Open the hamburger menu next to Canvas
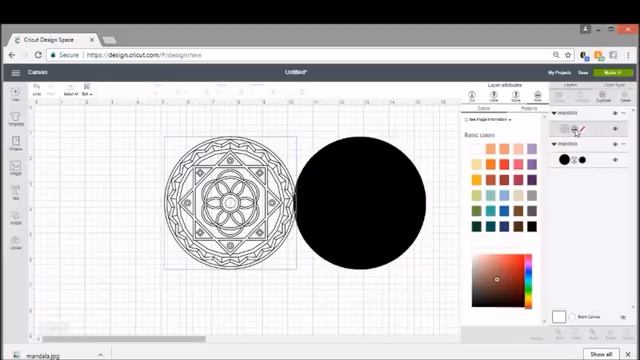 tap(16, 73)
